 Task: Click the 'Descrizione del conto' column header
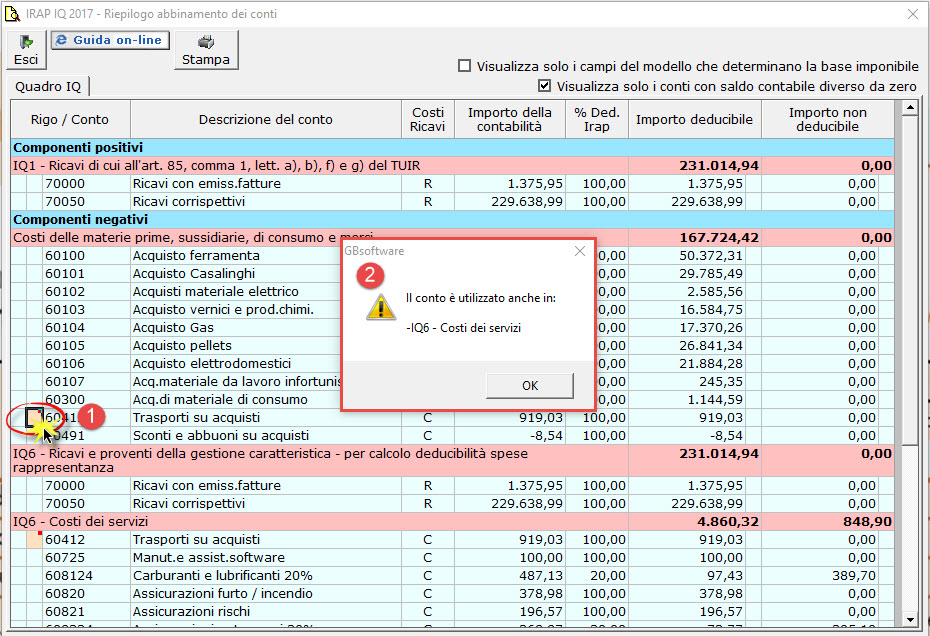[266, 119]
